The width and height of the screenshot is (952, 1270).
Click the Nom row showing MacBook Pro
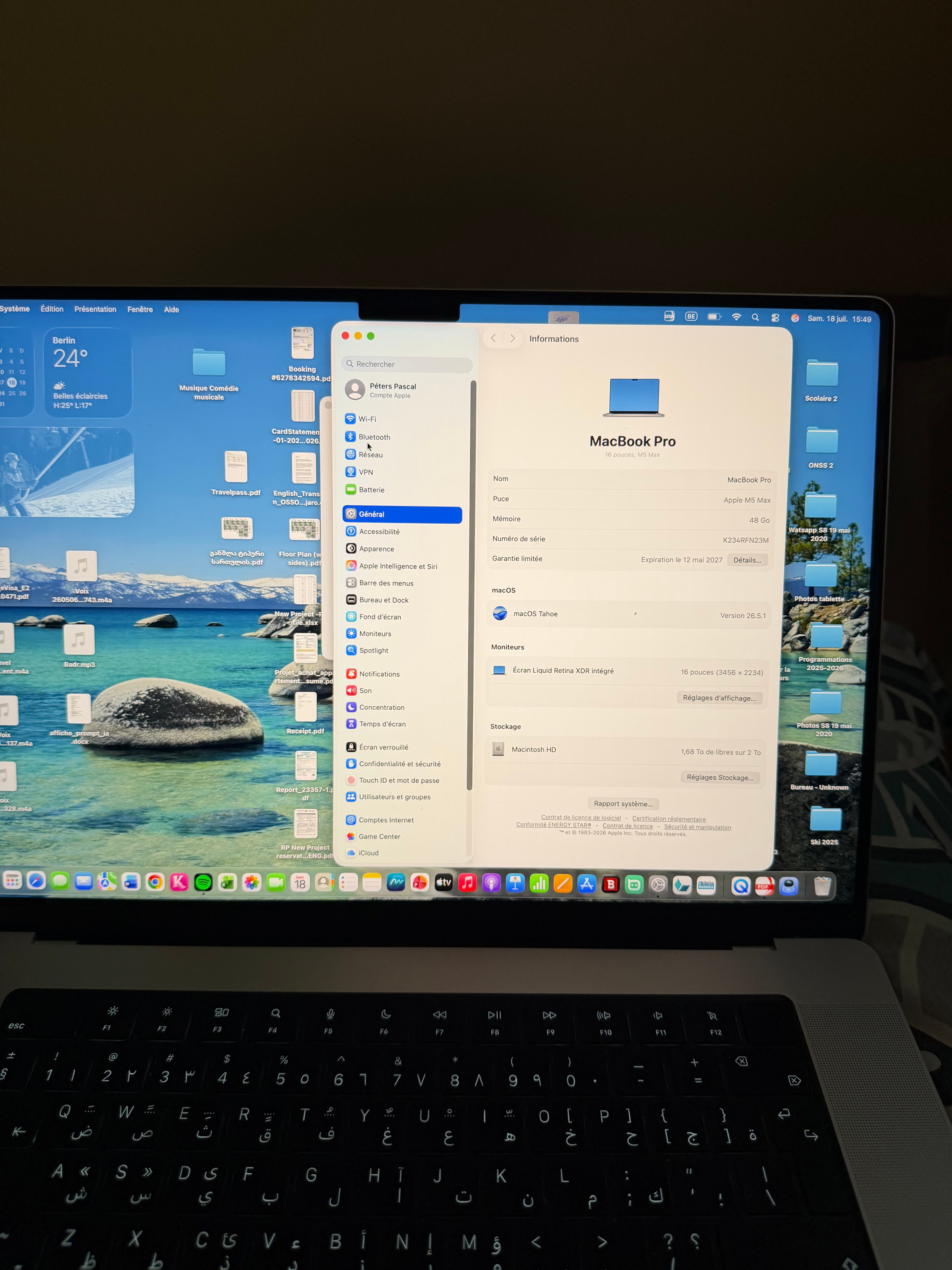tap(631, 479)
